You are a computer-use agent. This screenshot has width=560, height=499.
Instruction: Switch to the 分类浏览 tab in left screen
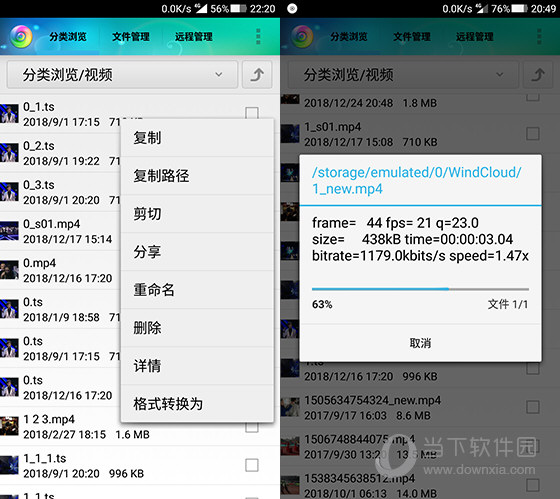tap(68, 36)
